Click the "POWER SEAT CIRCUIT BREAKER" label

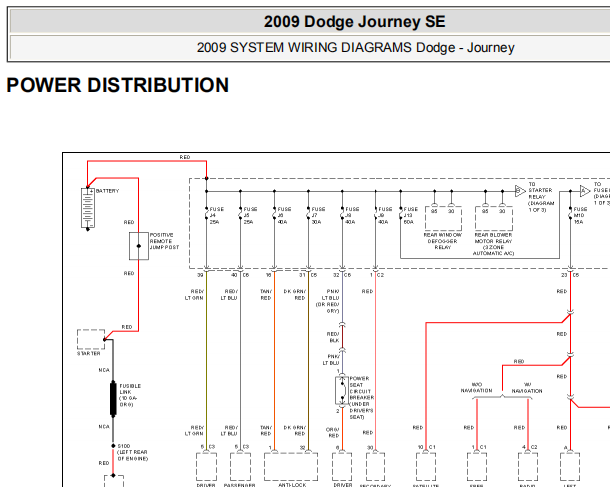(362, 398)
